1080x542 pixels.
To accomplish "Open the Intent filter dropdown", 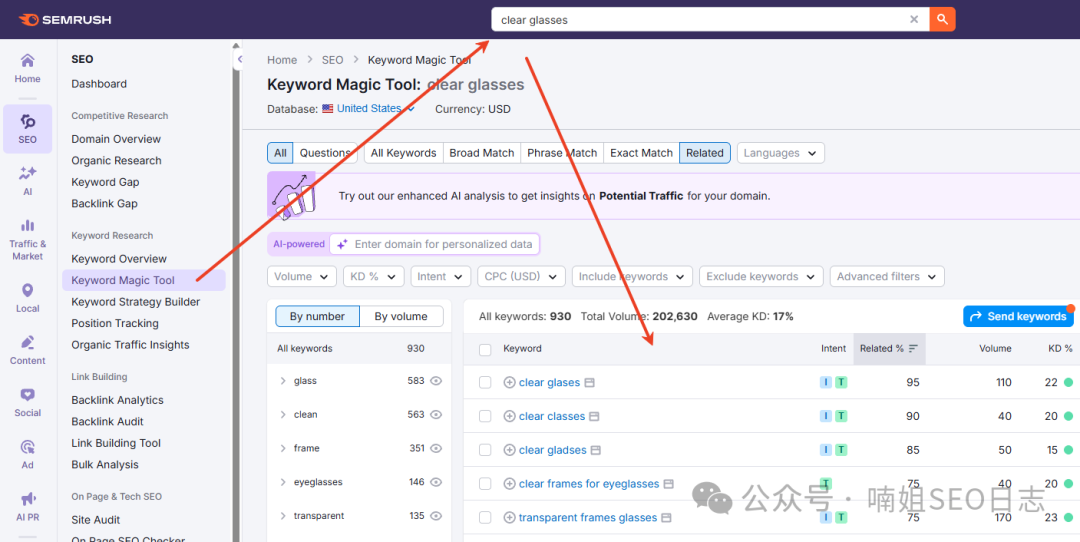I will [x=441, y=276].
